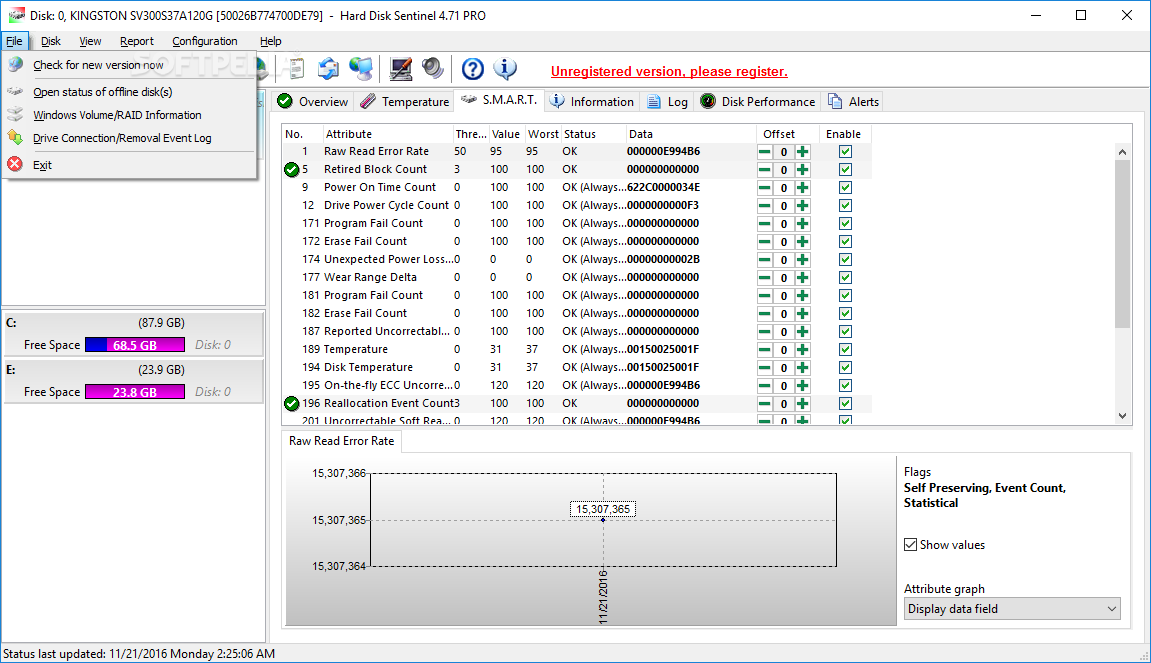Image resolution: width=1151 pixels, height=663 pixels.
Task: Select the Unexpected Power Loss row
Action: point(577,259)
